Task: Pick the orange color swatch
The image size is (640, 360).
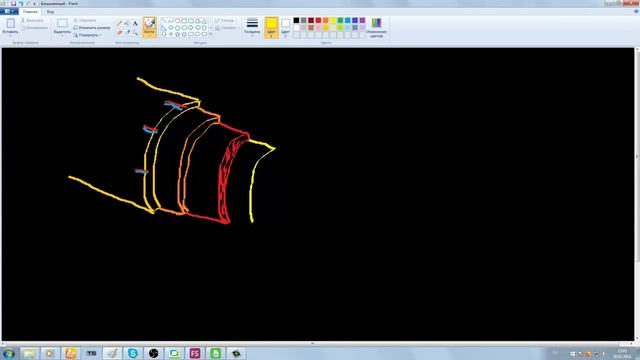Action: tap(326, 20)
